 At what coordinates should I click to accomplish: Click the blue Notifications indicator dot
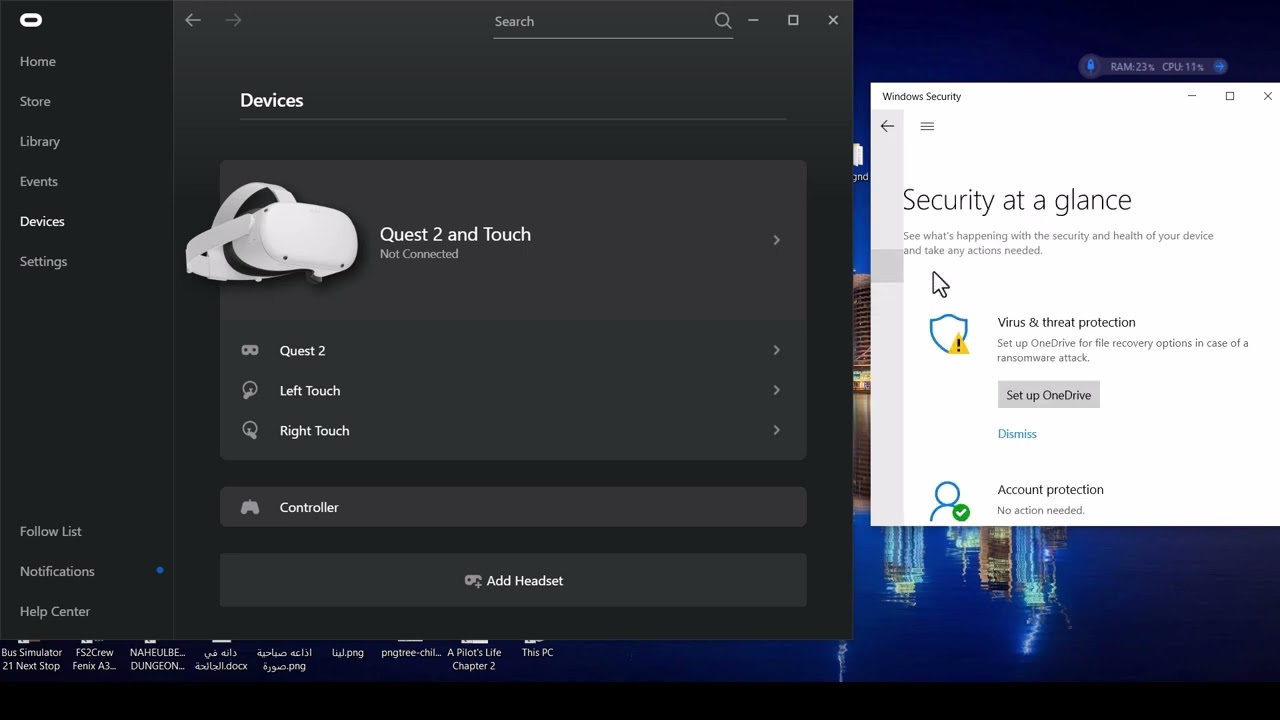(x=160, y=570)
